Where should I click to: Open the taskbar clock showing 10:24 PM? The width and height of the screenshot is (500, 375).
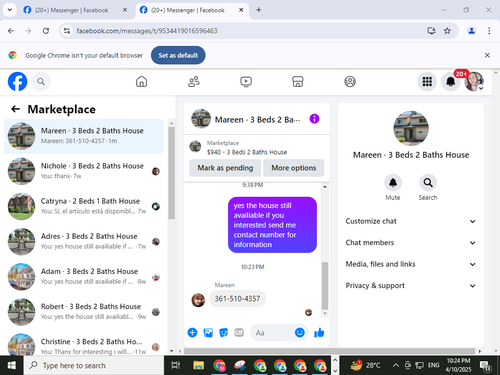tap(458, 365)
